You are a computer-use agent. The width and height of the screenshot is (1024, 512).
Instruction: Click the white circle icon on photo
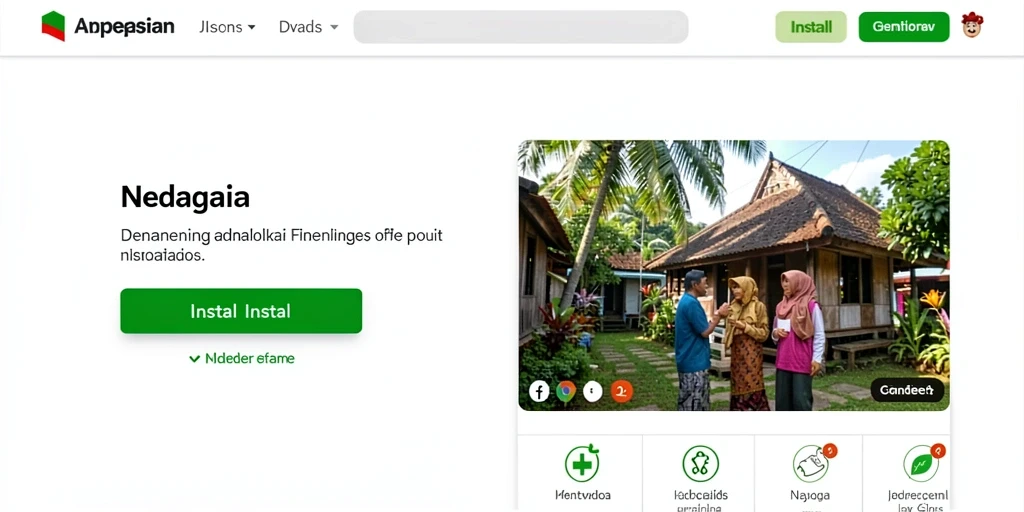pyautogui.click(x=592, y=391)
